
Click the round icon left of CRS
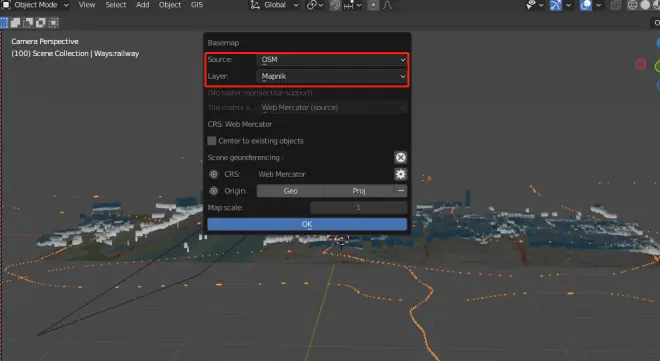click(214, 174)
